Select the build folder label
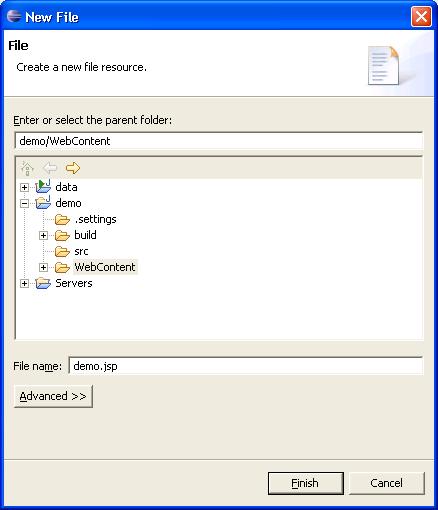Viewport: 438px width, 510px height. coord(85,235)
